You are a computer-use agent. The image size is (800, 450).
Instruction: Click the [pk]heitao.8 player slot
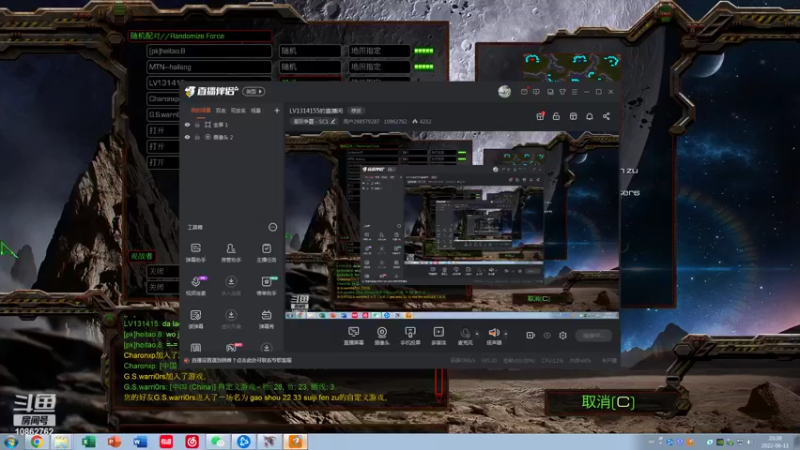(209, 51)
